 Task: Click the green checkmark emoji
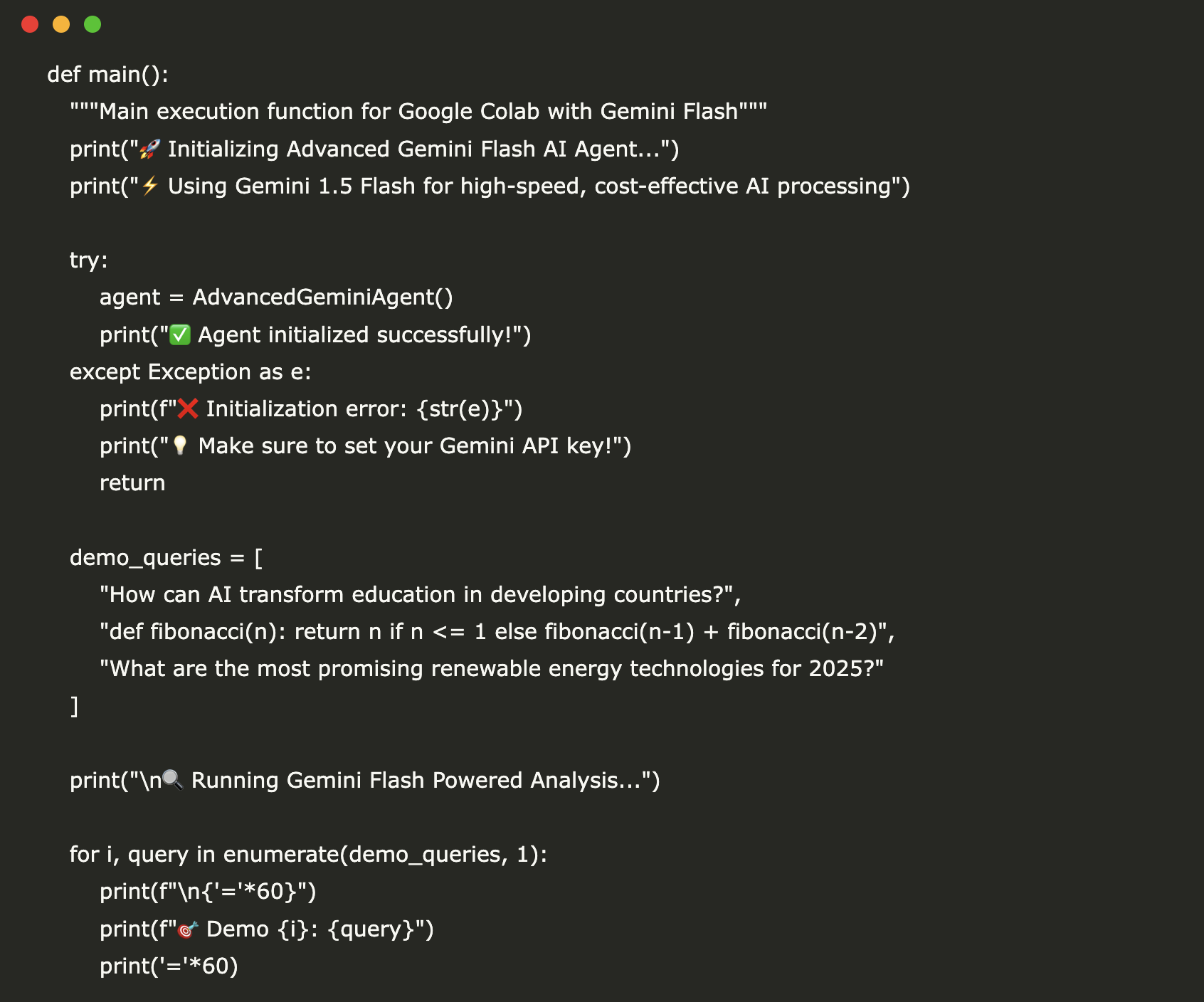pyautogui.click(x=180, y=335)
